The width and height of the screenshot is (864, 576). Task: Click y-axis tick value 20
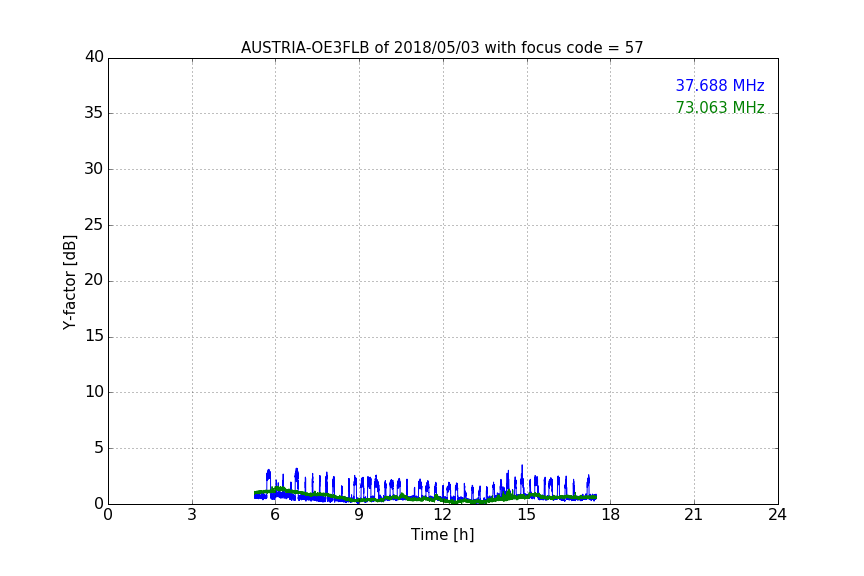pyautogui.click(x=94, y=280)
